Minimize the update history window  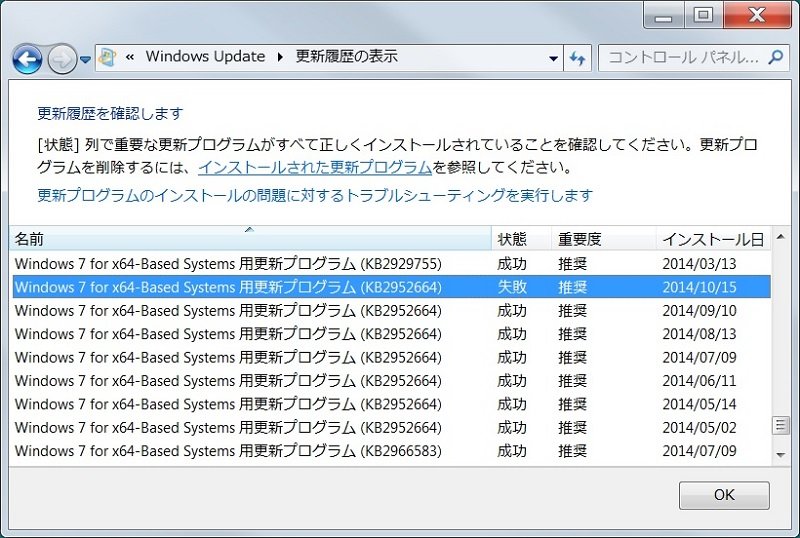(x=663, y=16)
